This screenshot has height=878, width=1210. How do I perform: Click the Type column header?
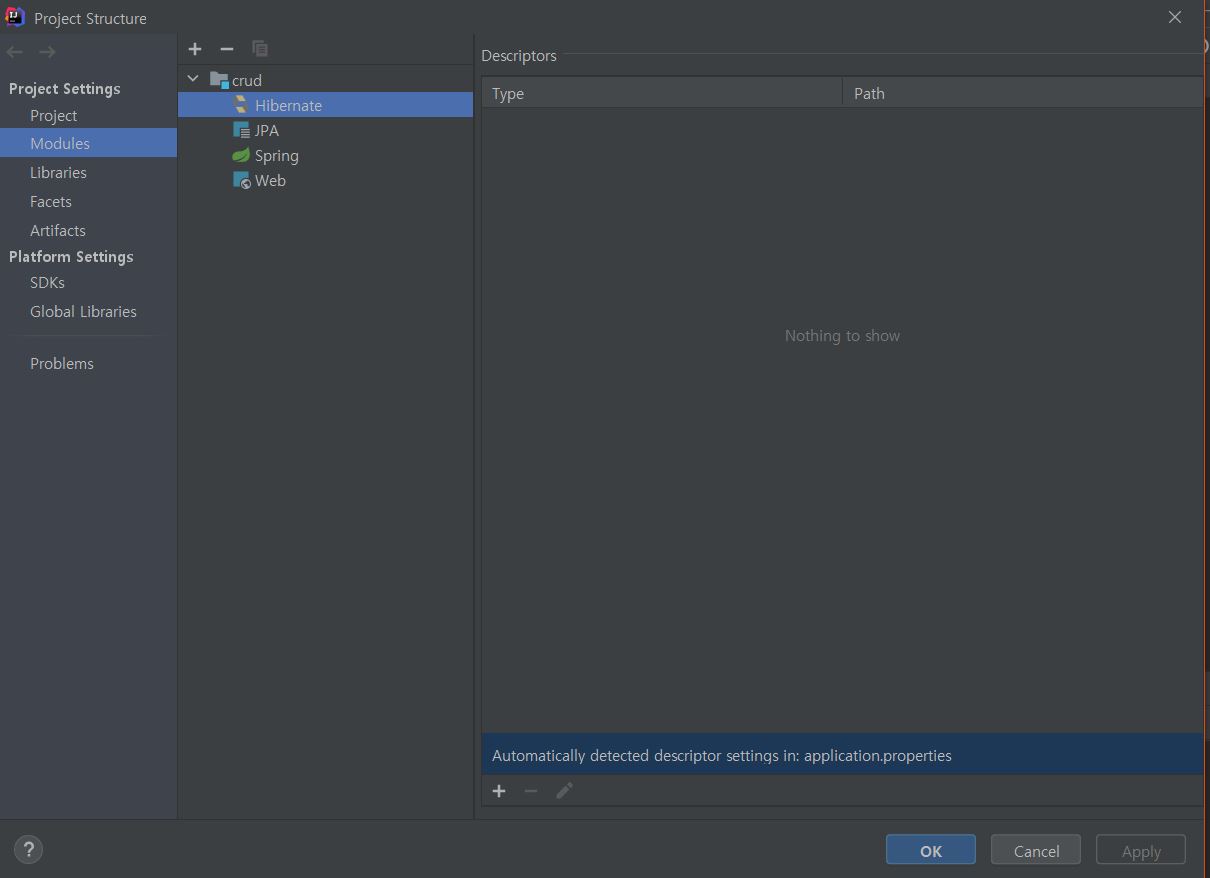coord(662,93)
